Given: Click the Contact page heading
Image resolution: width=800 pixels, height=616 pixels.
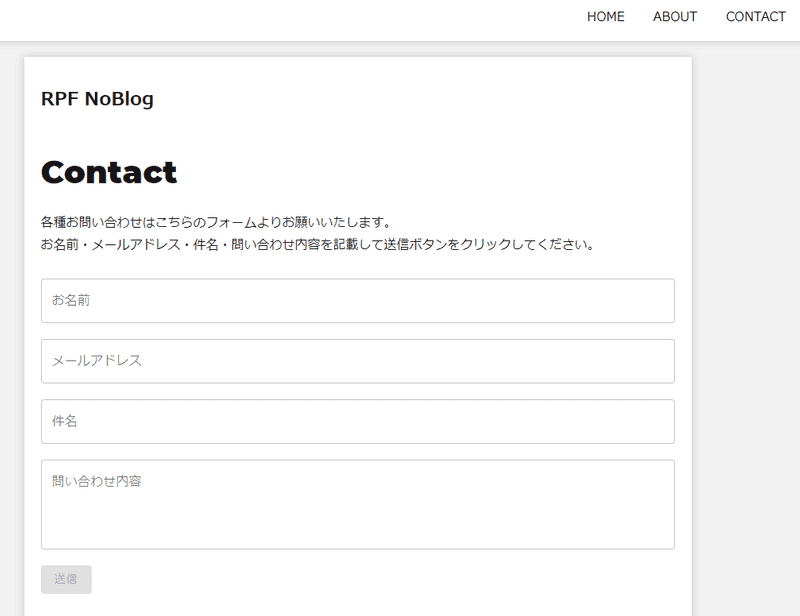Looking at the screenshot, I should click(x=108, y=171).
